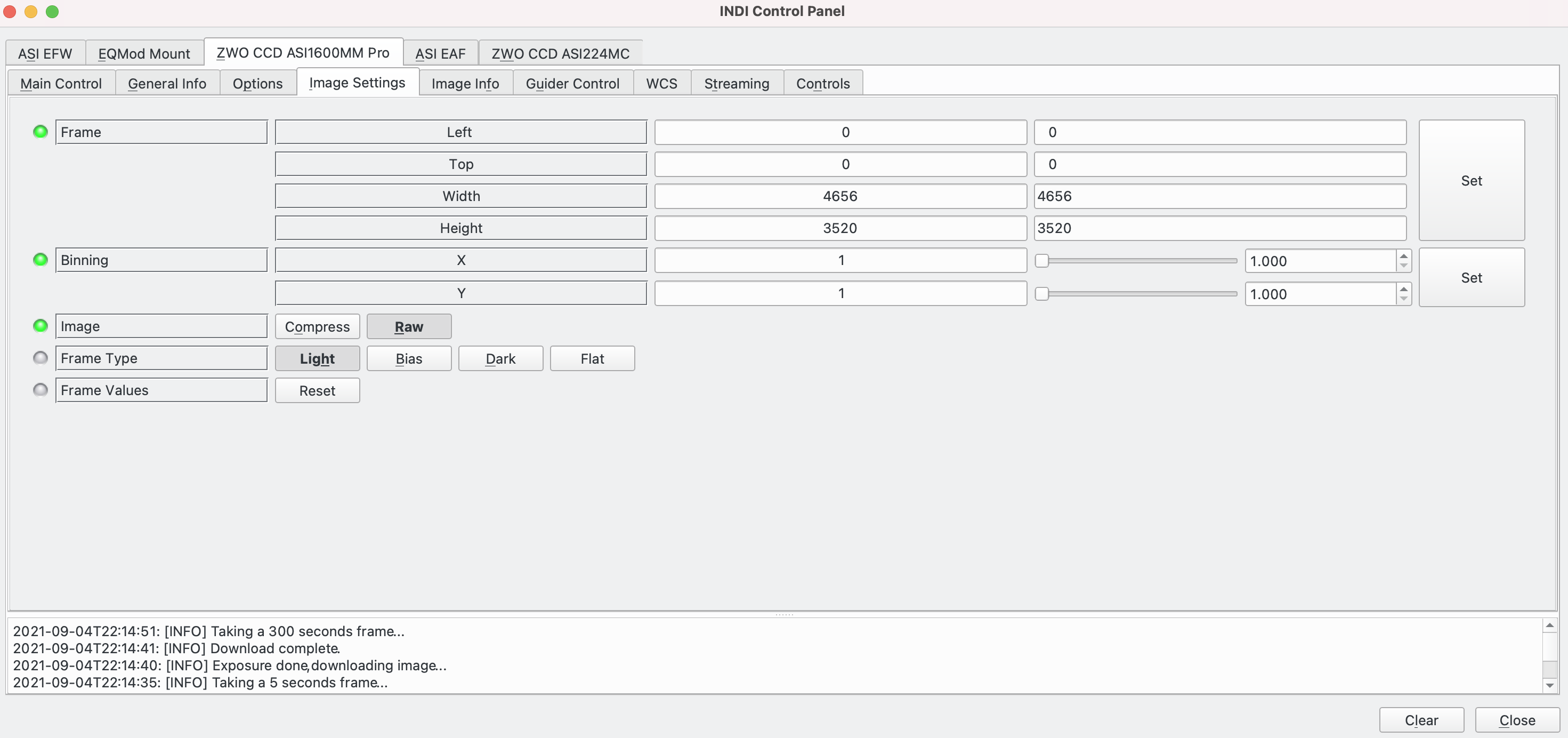The height and width of the screenshot is (738, 1568).
Task: Select the Bias frame type
Action: point(409,358)
